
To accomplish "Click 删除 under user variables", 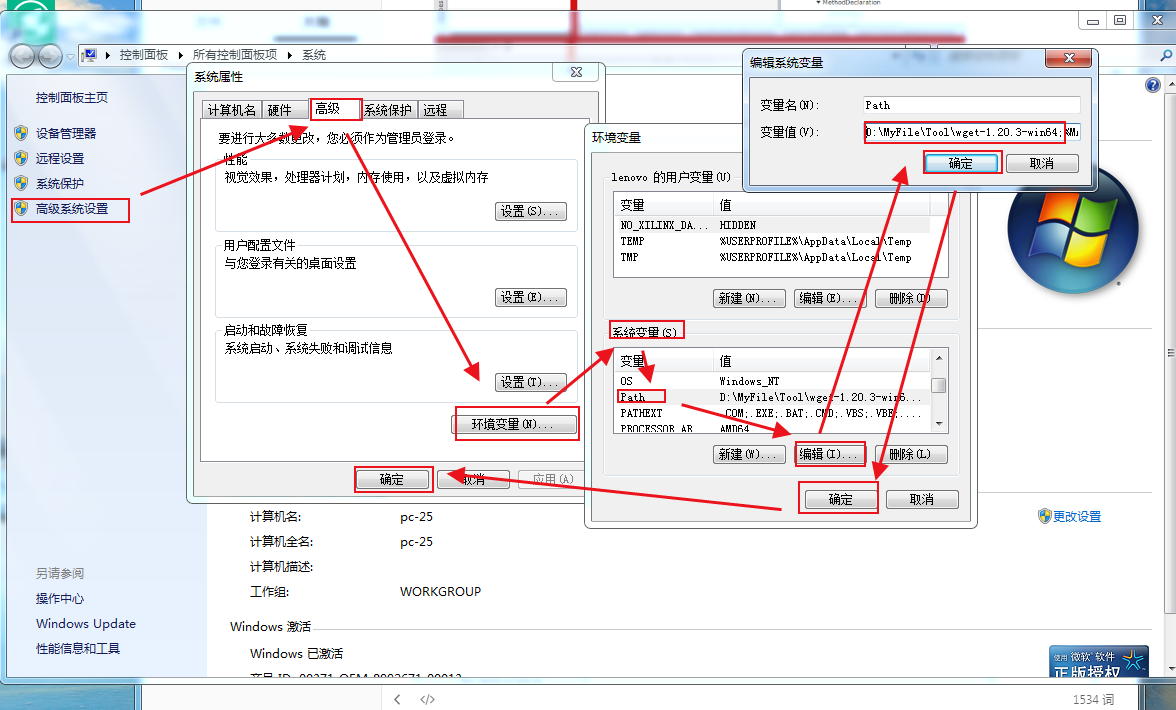I will (911, 297).
